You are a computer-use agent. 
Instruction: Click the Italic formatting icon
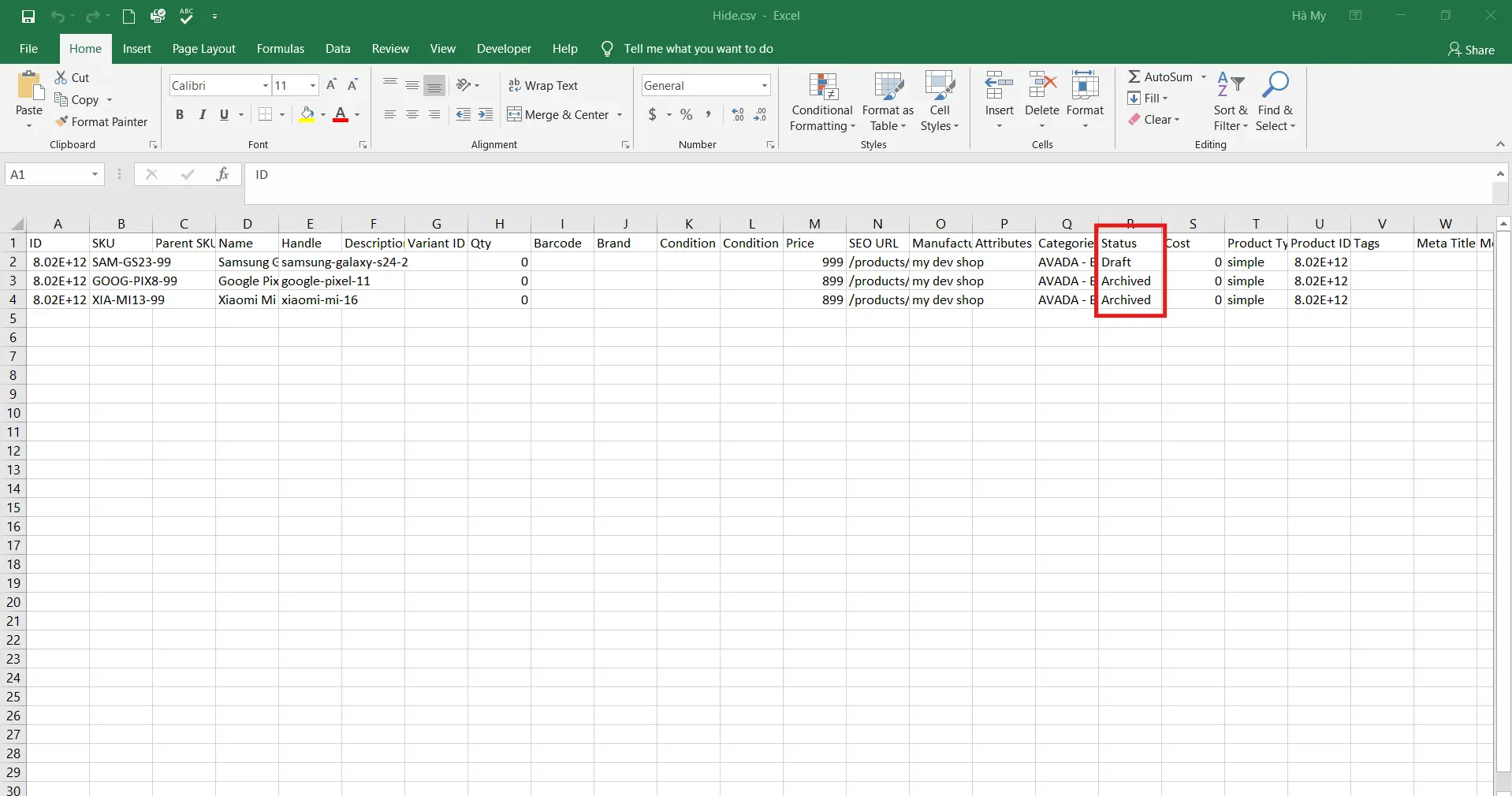tap(202, 114)
